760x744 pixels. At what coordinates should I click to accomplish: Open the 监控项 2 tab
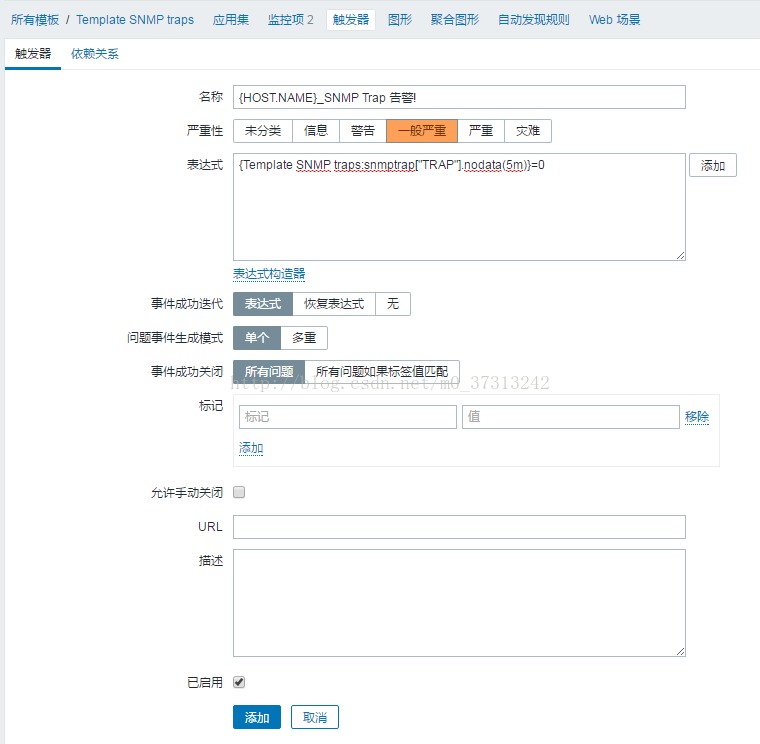290,20
